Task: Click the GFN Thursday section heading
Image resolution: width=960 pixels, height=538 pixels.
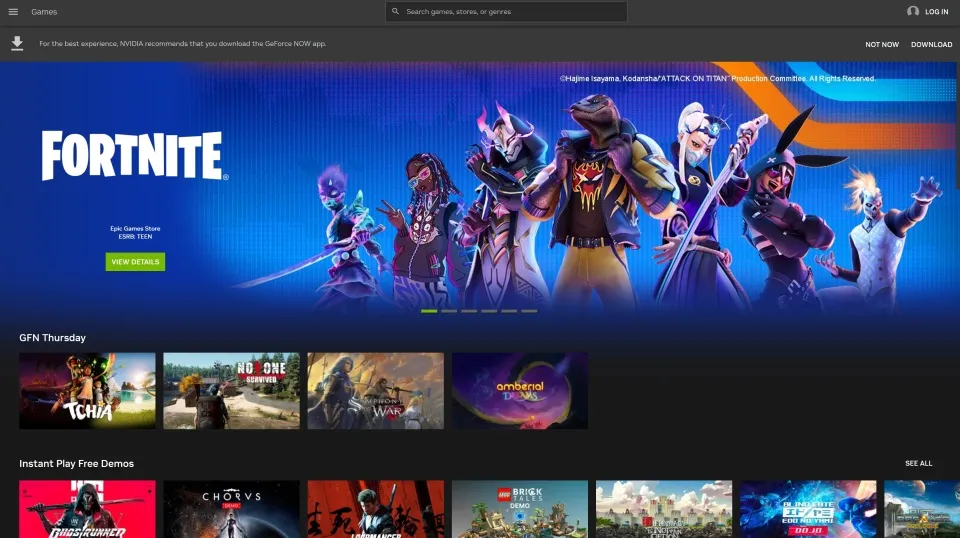Action: coord(53,338)
